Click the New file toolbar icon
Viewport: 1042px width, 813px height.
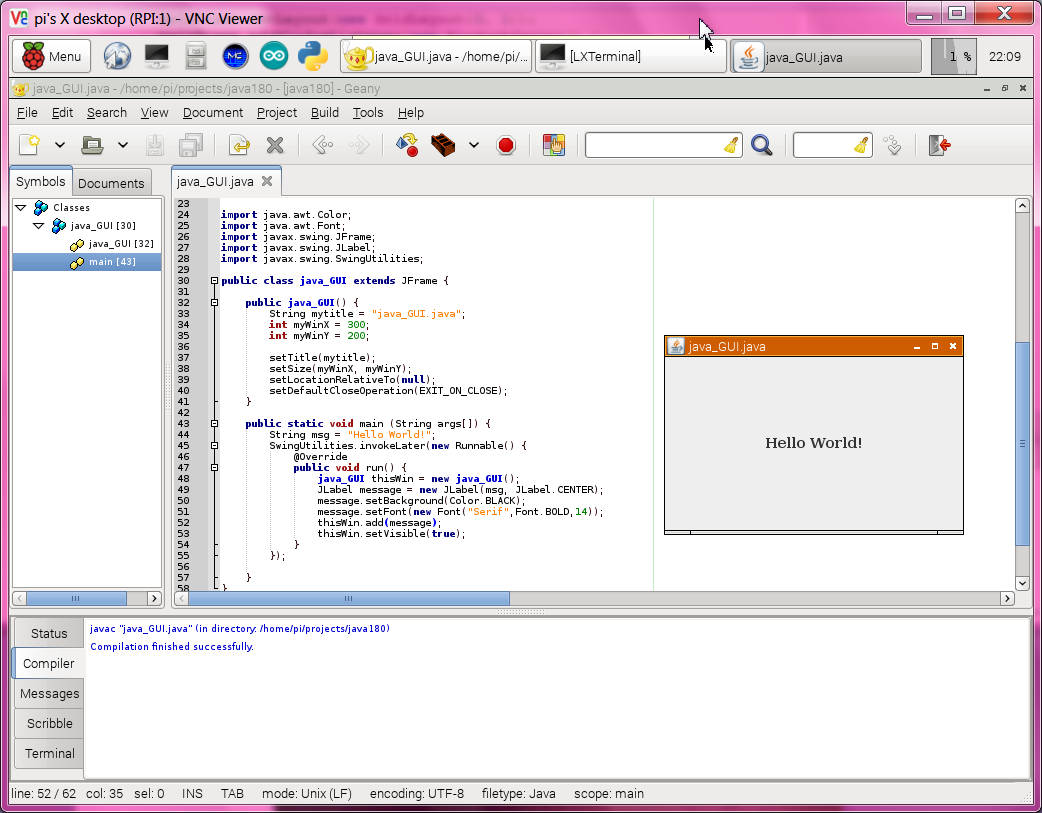coord(29,145)
